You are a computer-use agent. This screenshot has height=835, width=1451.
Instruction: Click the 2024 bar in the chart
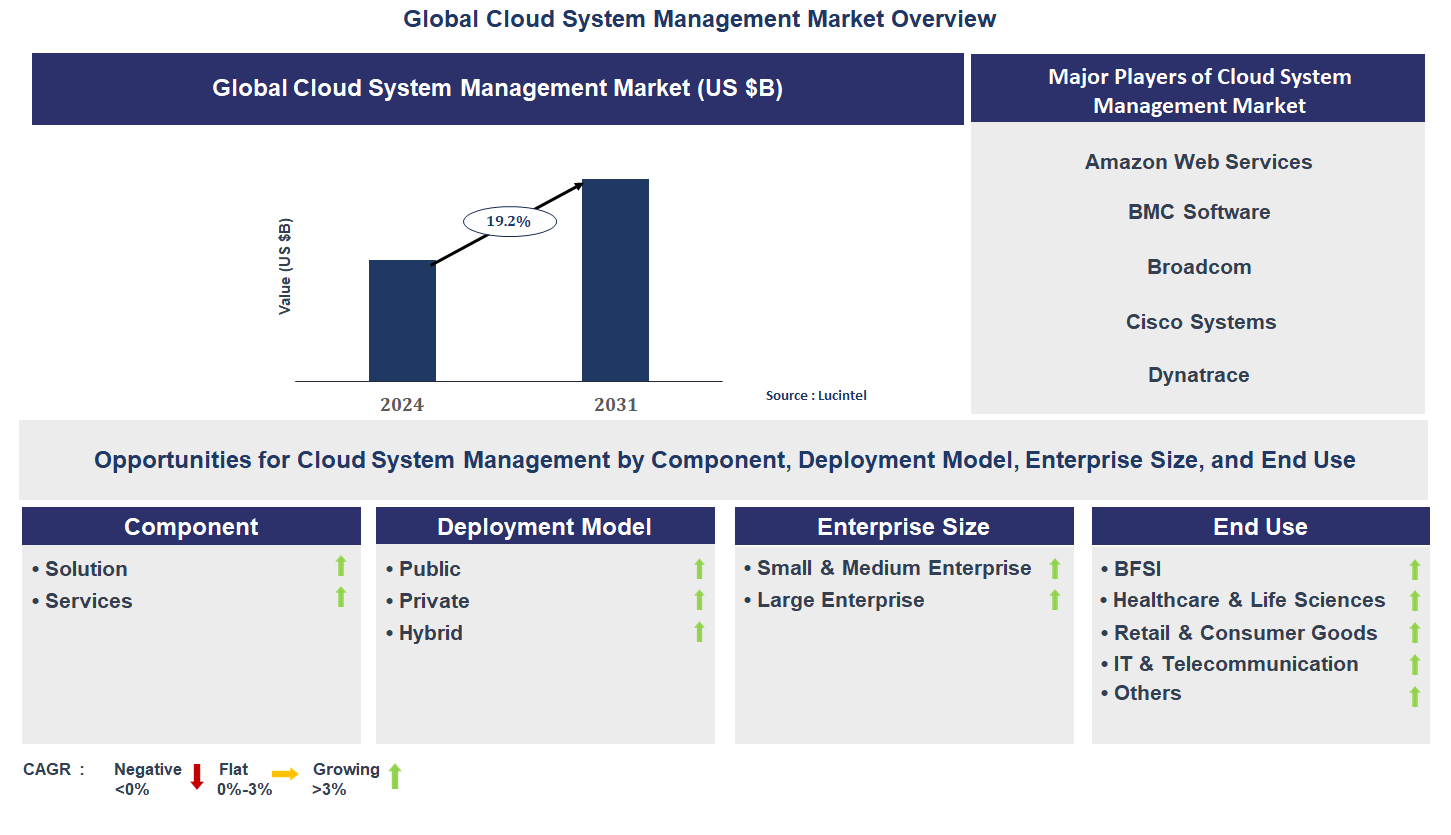point(402,320)
